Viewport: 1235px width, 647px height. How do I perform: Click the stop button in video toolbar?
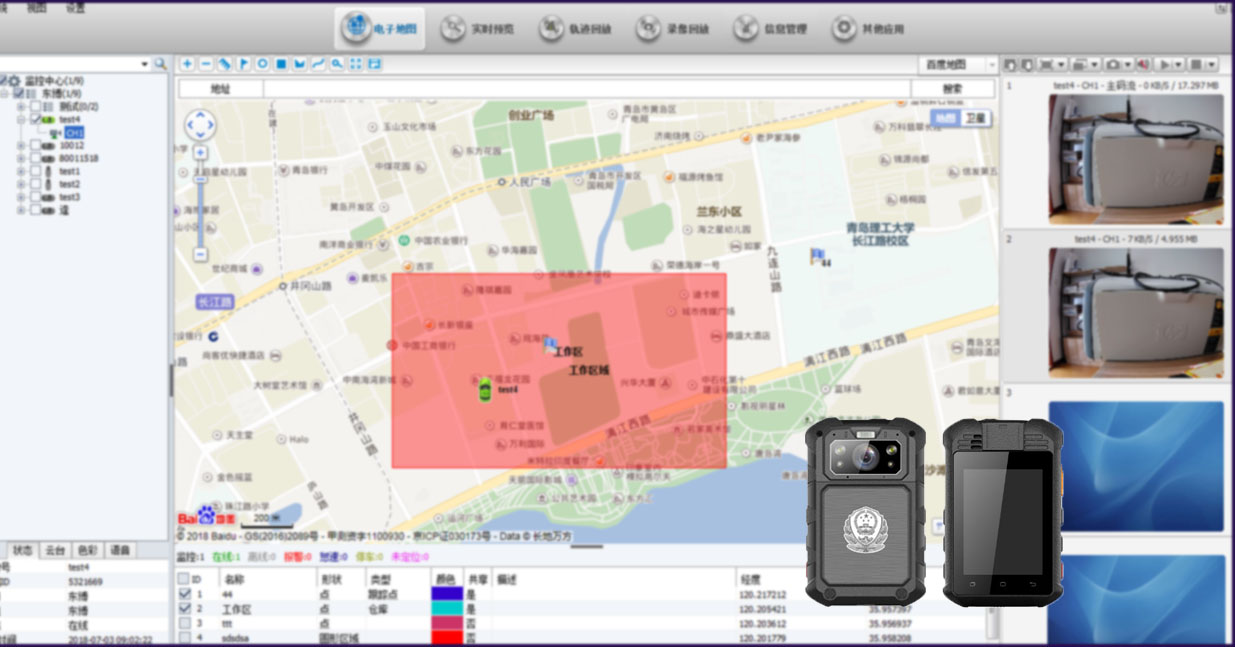(1196, 64)
